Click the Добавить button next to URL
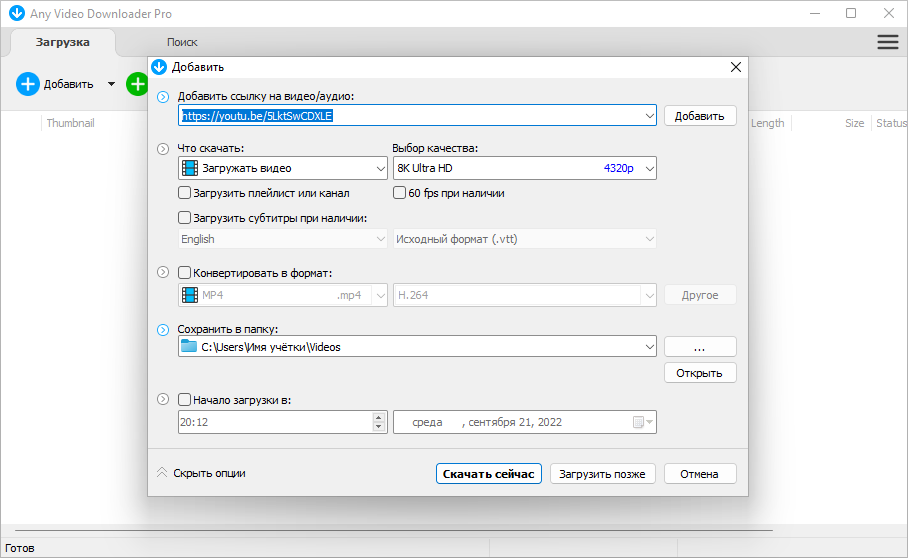Screen dimensions: 908x558 tap(700, 116)
